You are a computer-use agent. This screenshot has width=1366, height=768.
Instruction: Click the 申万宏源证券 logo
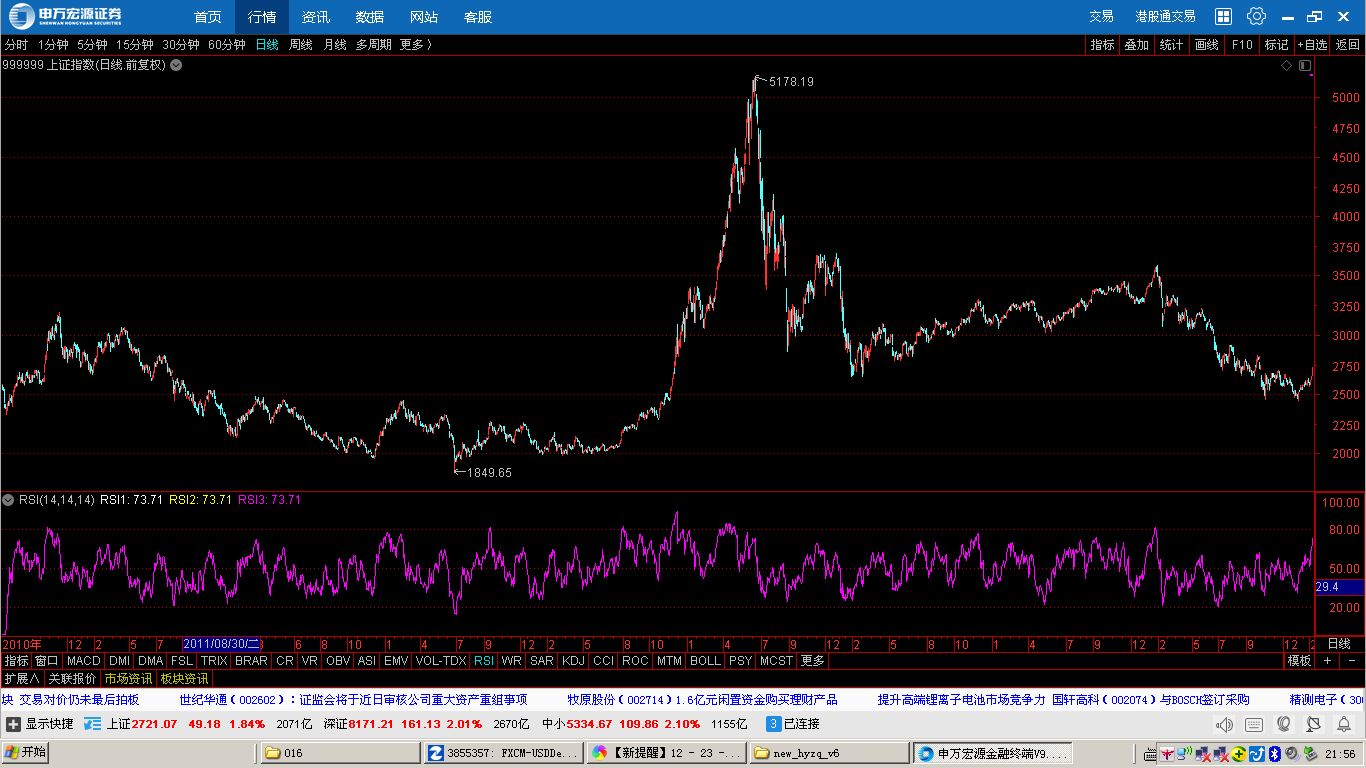[67, 16]
